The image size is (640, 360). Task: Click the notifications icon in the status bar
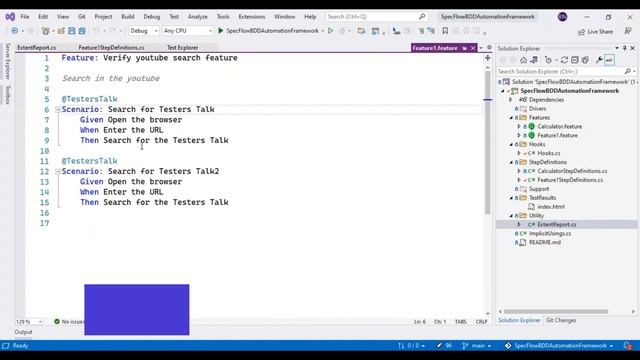pyautogui.click(x=628, y=346)
